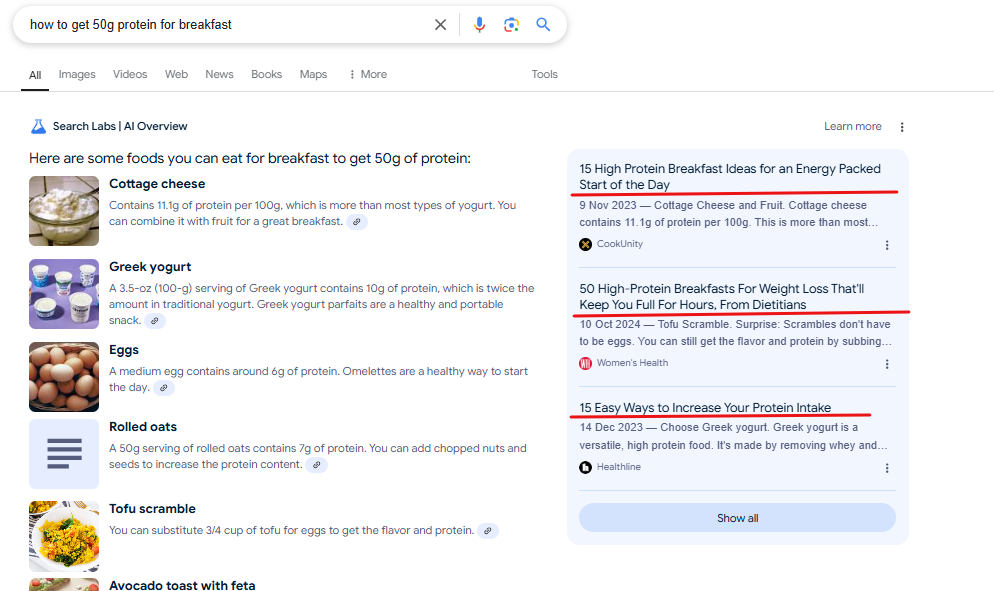The height and width of the screenshot is (591, 994).
Task: Open the link icon next to Cottage cheese
Action: [357, 221]
